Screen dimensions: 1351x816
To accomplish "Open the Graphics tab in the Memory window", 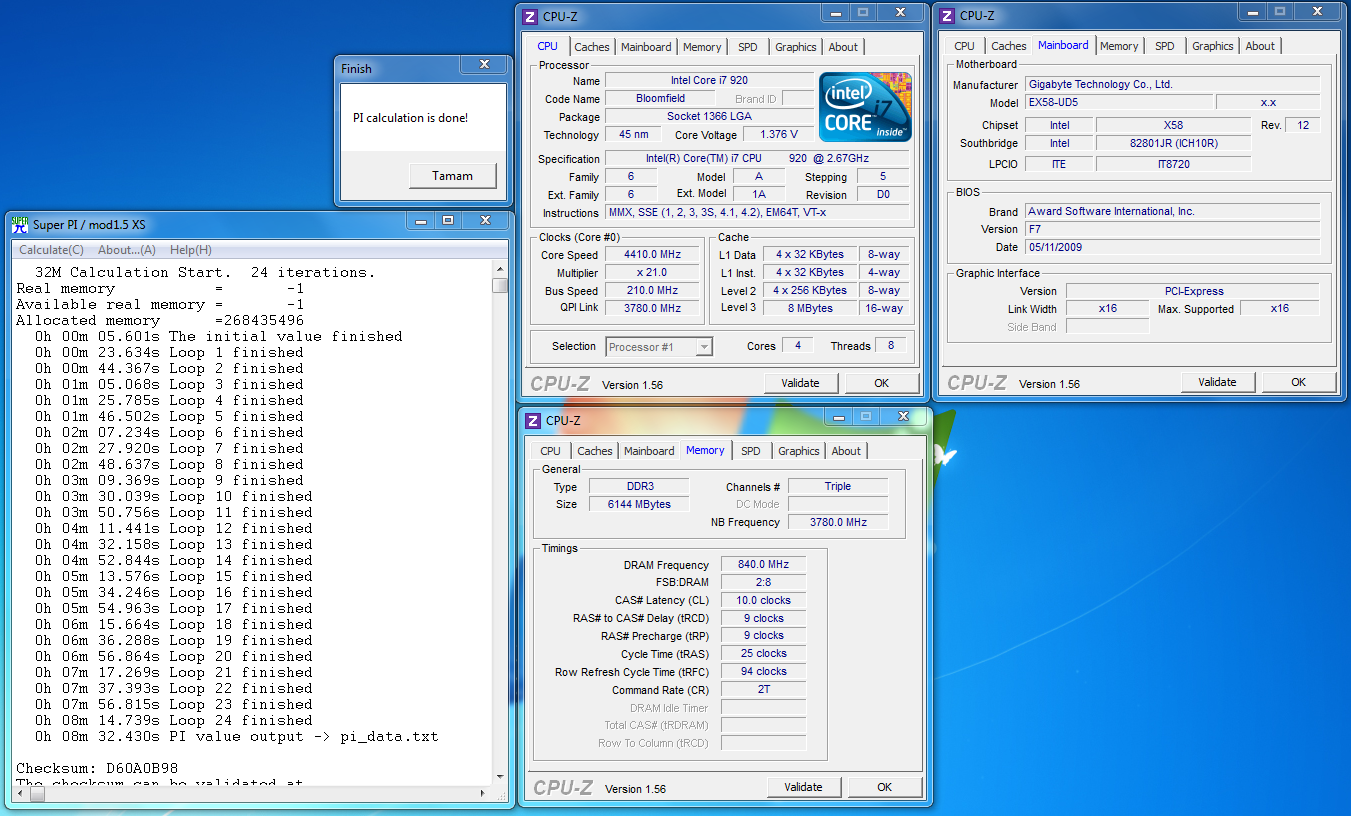I will [x=799, y=451].
